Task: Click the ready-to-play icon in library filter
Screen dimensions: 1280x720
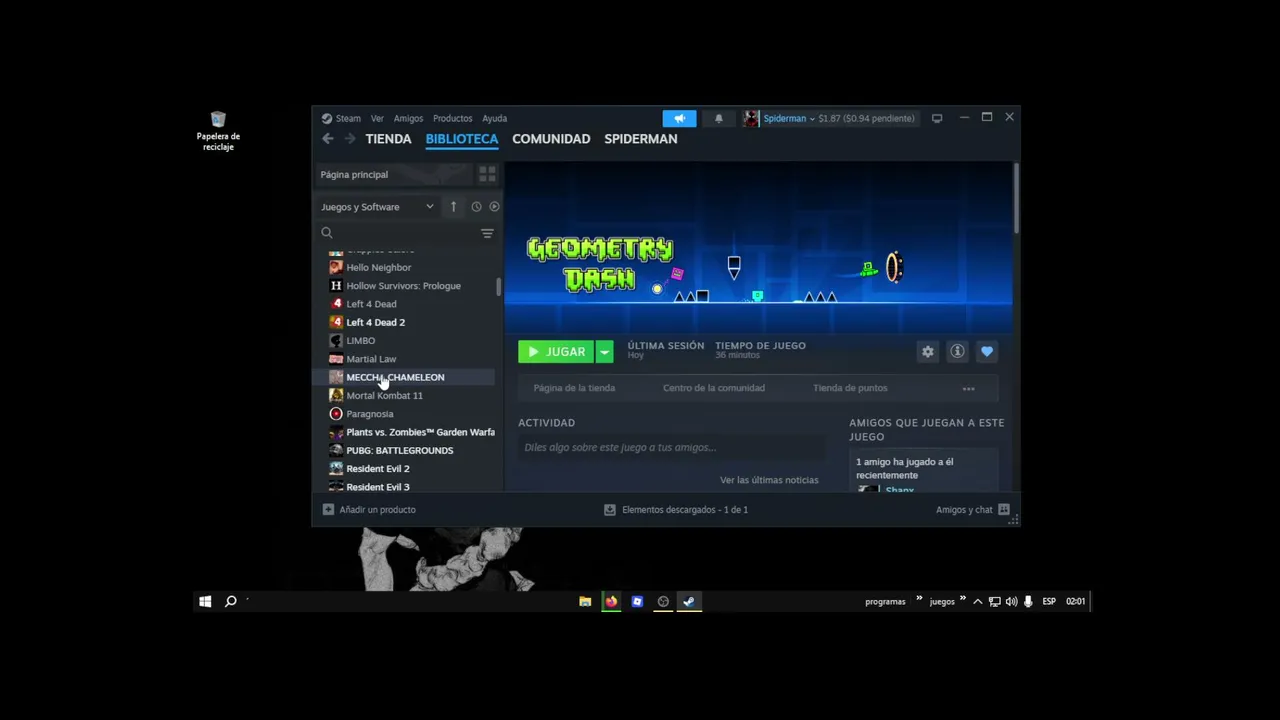Action: 494,207
